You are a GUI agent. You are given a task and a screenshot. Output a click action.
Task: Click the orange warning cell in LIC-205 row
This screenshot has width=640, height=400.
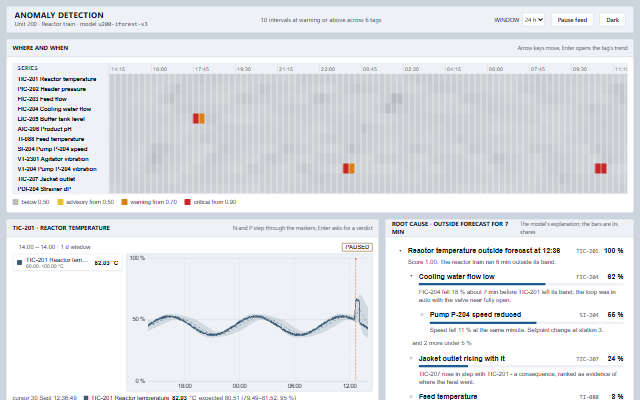pyautogui.click(x=202, y=118)
